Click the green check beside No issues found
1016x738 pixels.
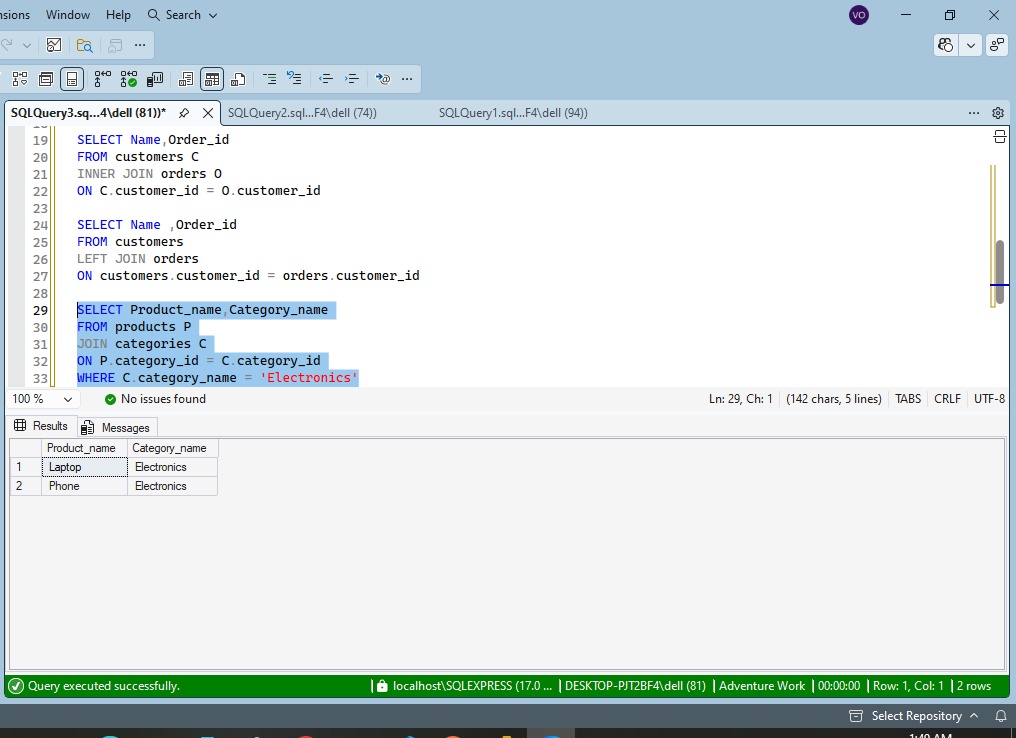(110, 399)
